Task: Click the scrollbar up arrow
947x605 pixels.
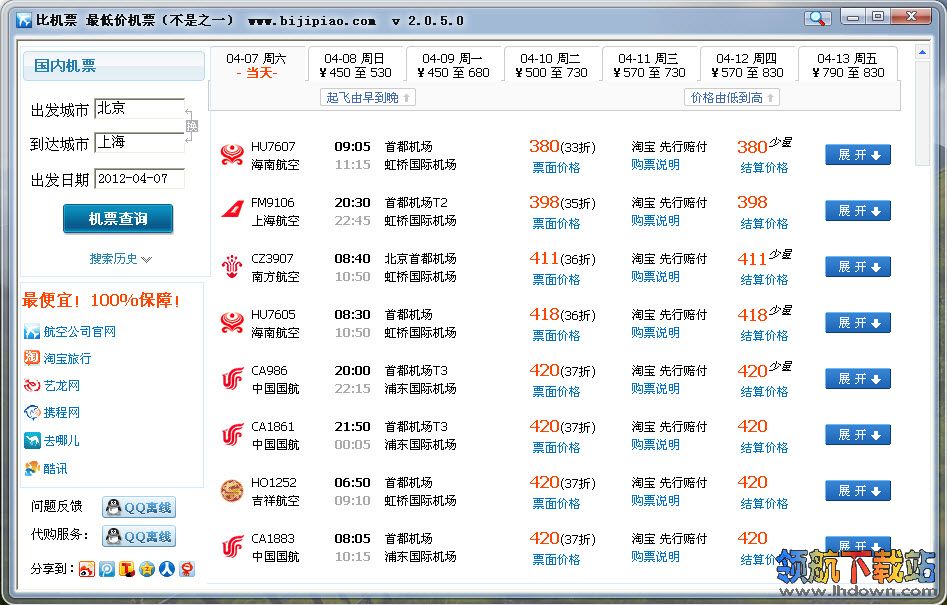Action: (922, 53)
